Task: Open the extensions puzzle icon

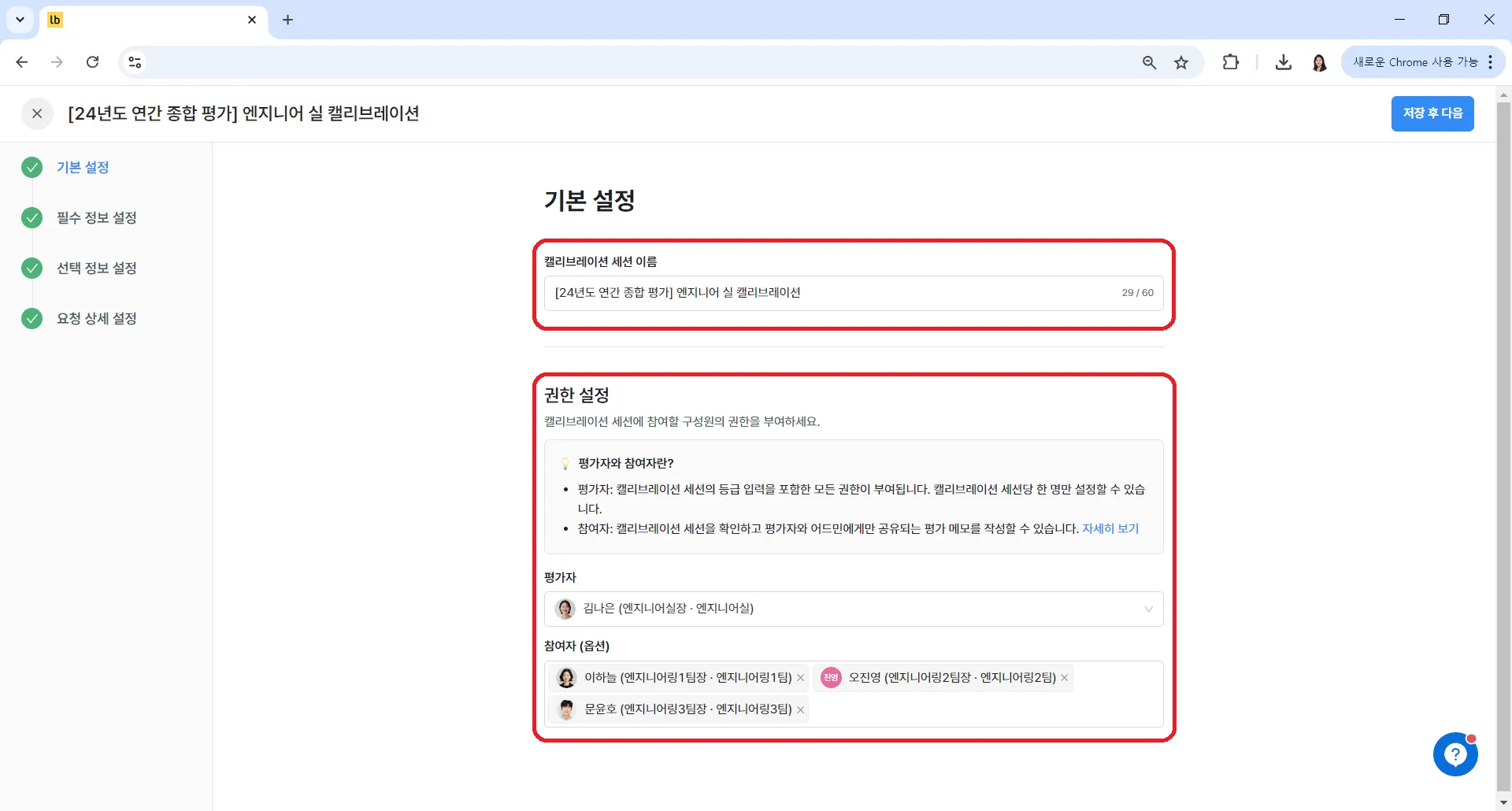Action: [x=1230, y=62]
